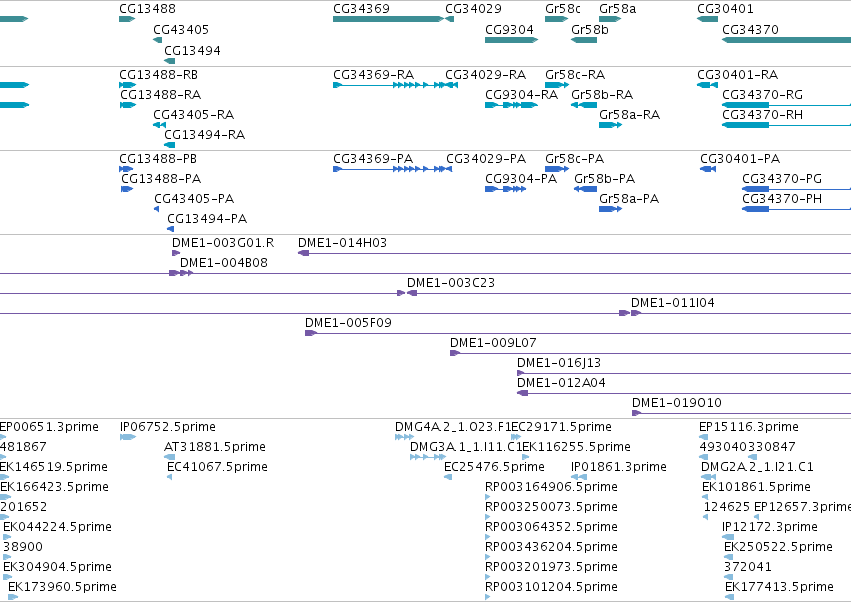Click protein Gr58b-PA

(x=586, y=189)
